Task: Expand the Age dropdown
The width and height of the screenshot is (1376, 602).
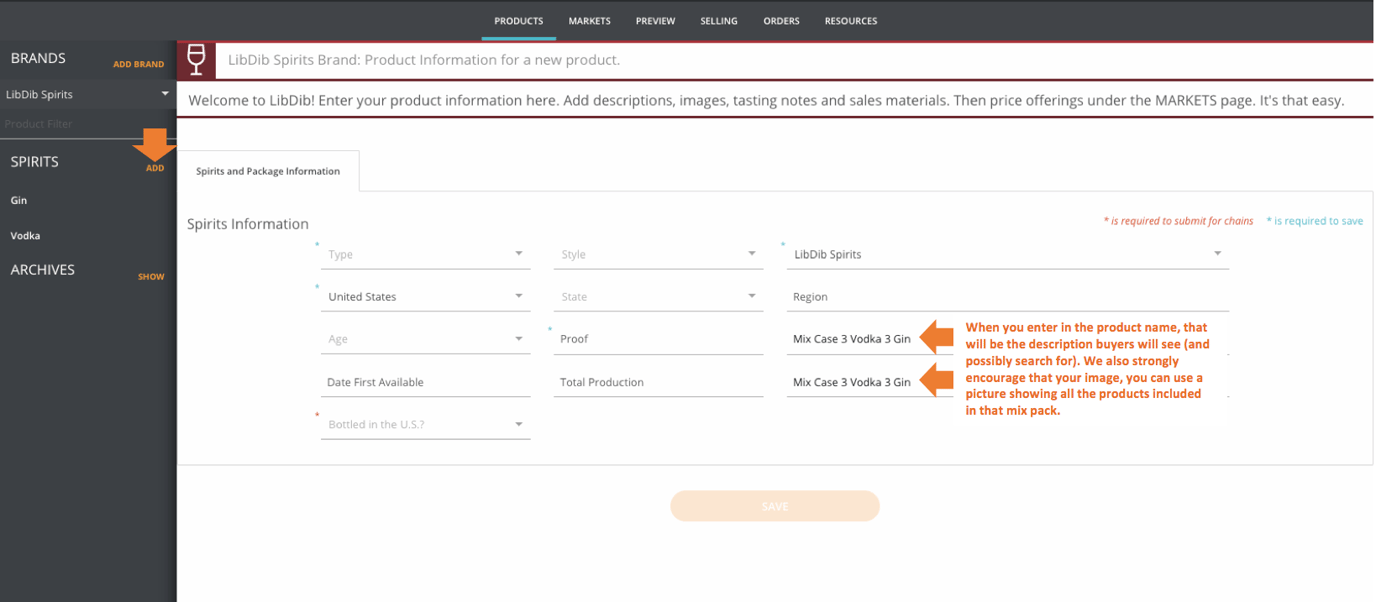Action: tap(425, 338)
